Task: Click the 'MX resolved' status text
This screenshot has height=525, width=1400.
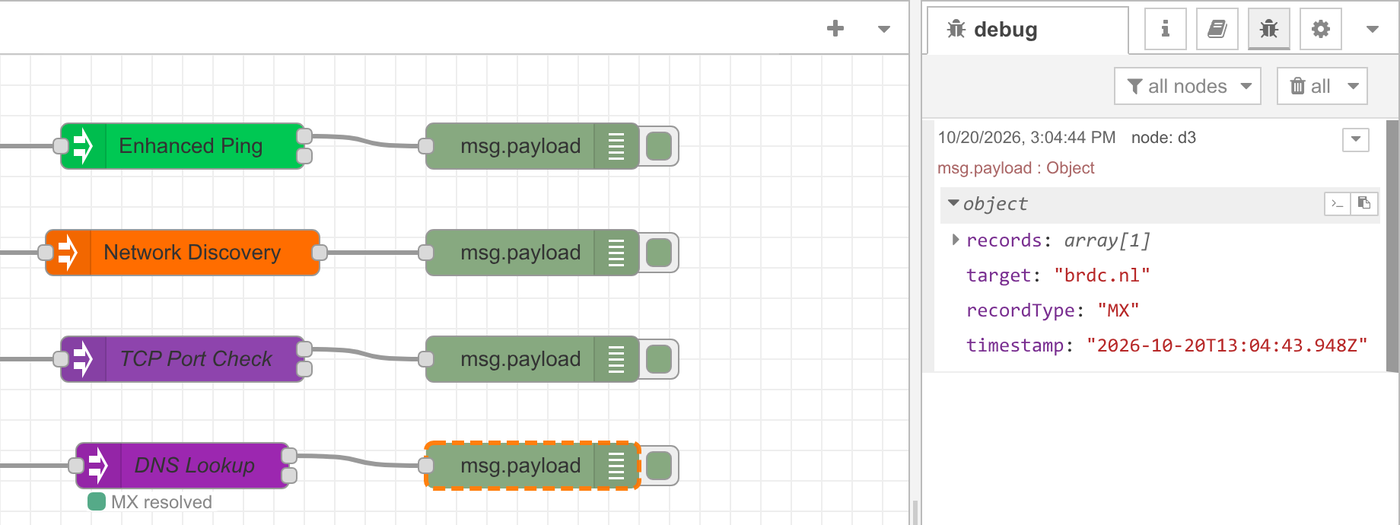Action: coord(161,502)
